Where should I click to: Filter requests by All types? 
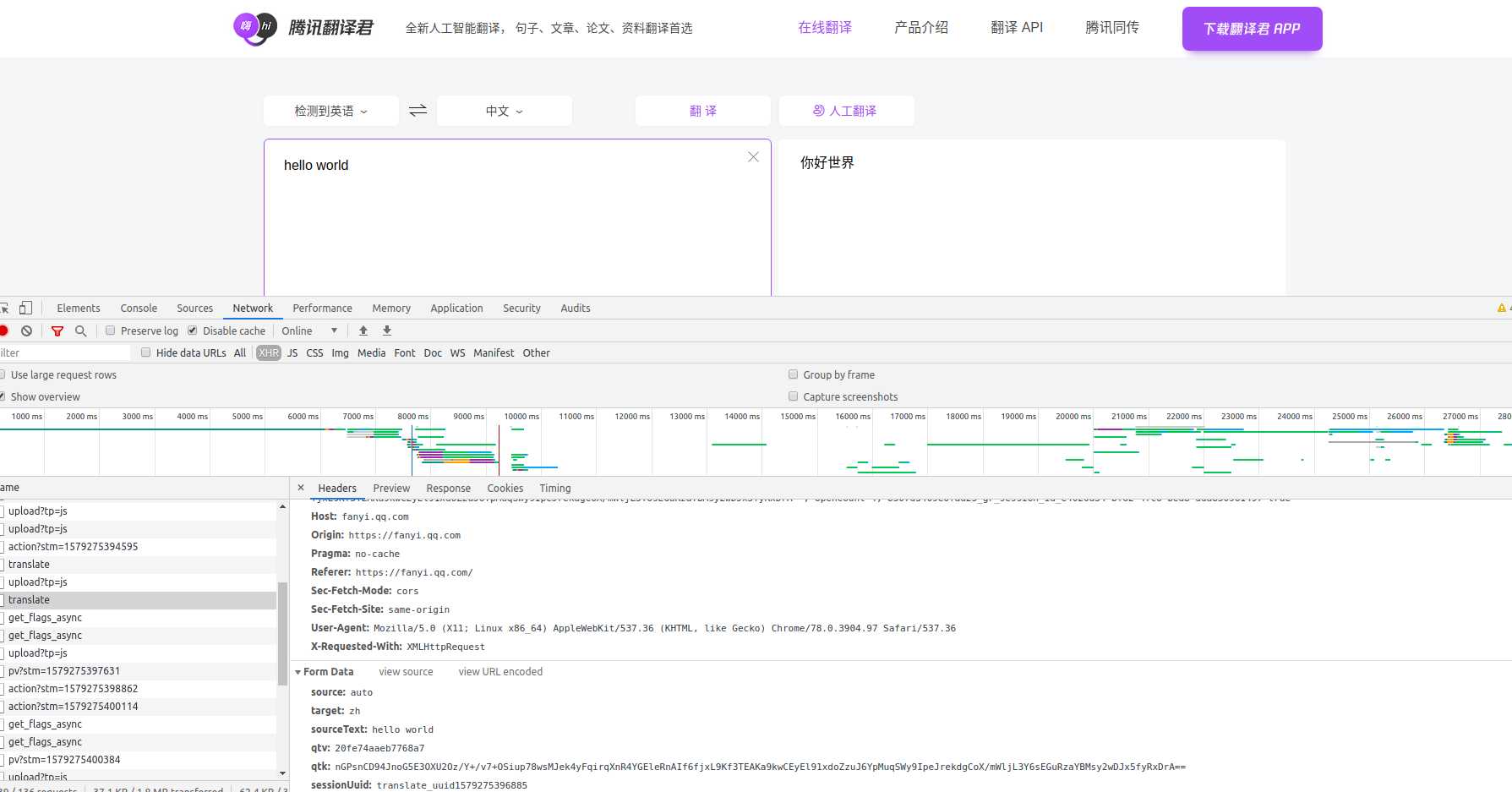tap(240, 352)
